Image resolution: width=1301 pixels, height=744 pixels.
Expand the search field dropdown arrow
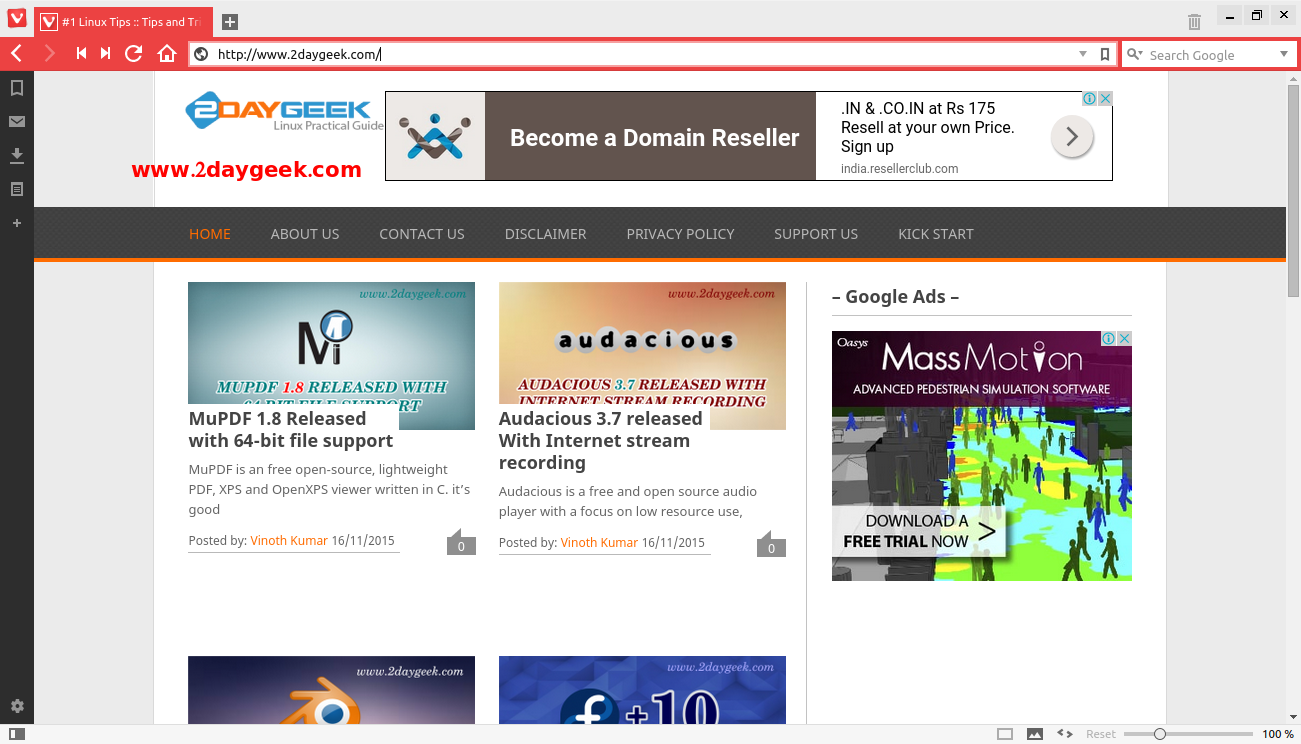(1284, 55)
